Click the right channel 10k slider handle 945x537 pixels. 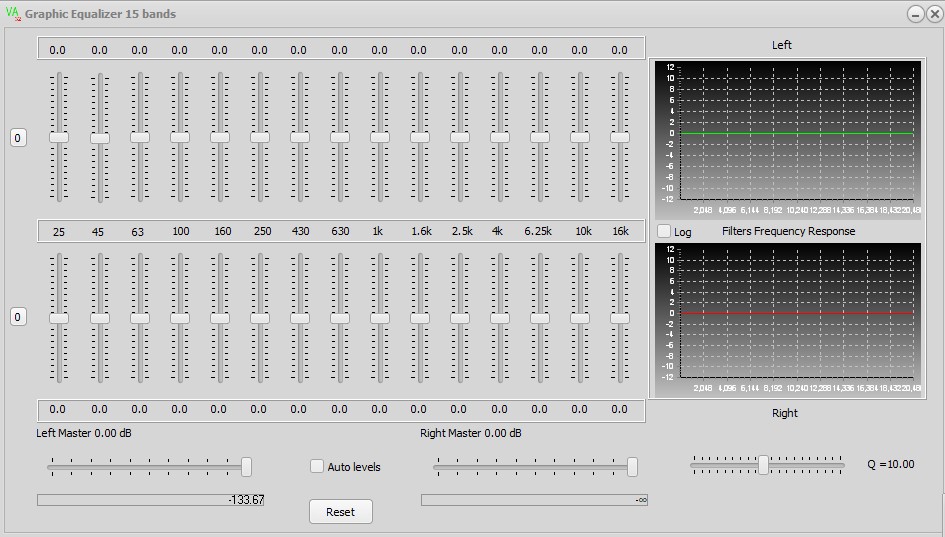(579, 317)
